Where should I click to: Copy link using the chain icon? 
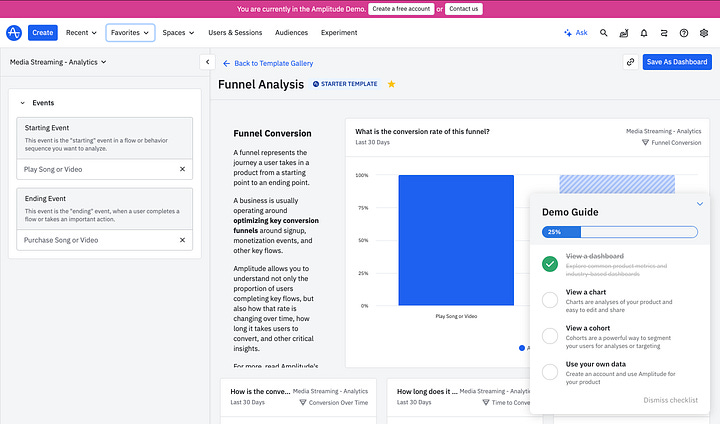pos(630,62)
